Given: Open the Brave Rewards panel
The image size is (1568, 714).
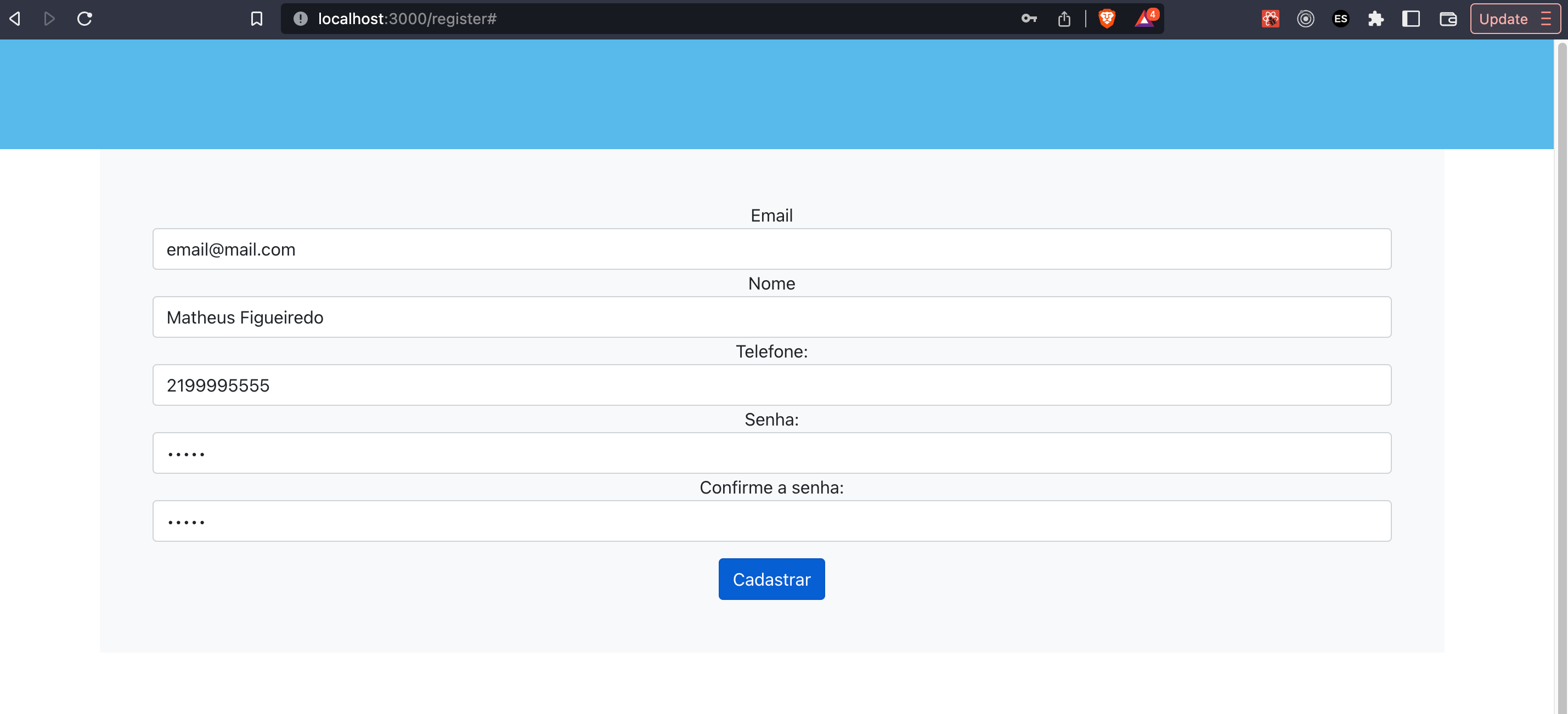Looking at the screenshot, I should (1144, 19).
